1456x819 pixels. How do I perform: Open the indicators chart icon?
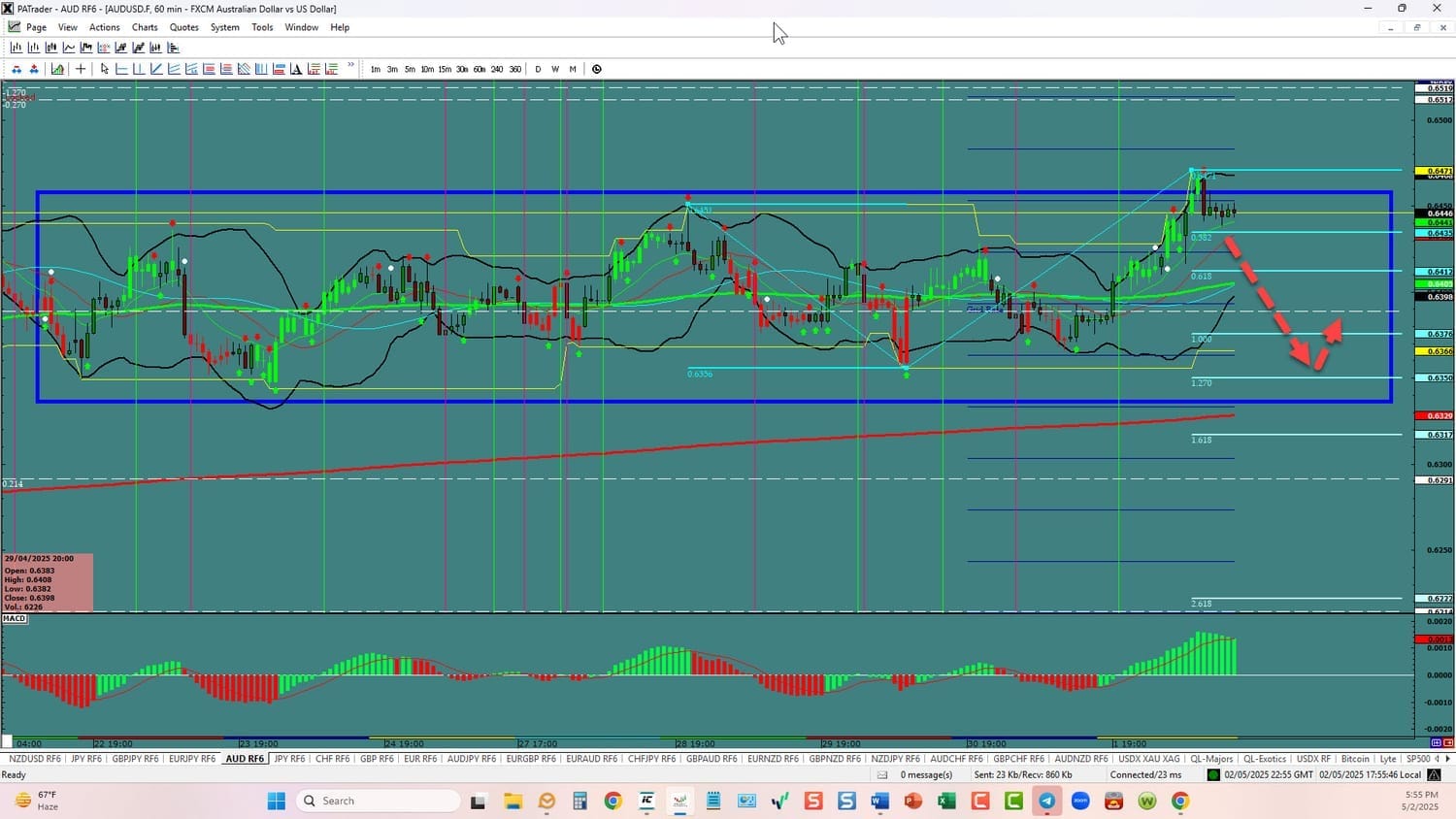point(58,69)
